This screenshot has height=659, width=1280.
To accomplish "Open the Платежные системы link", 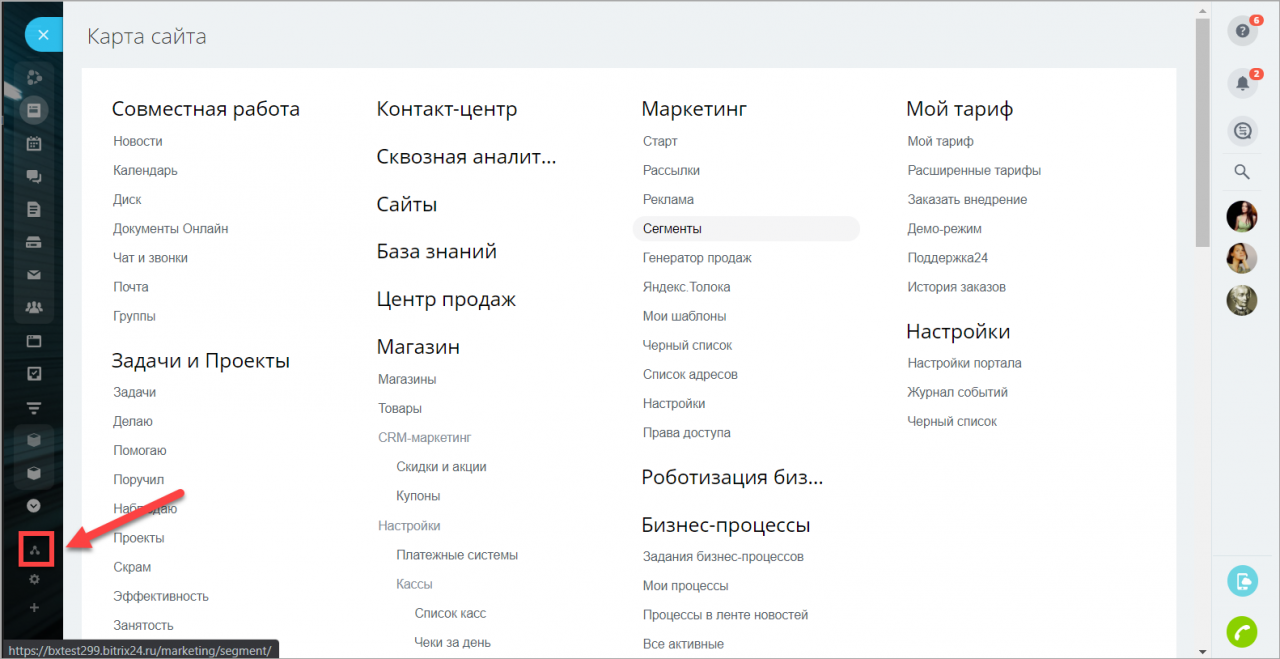I will (457, 554).
